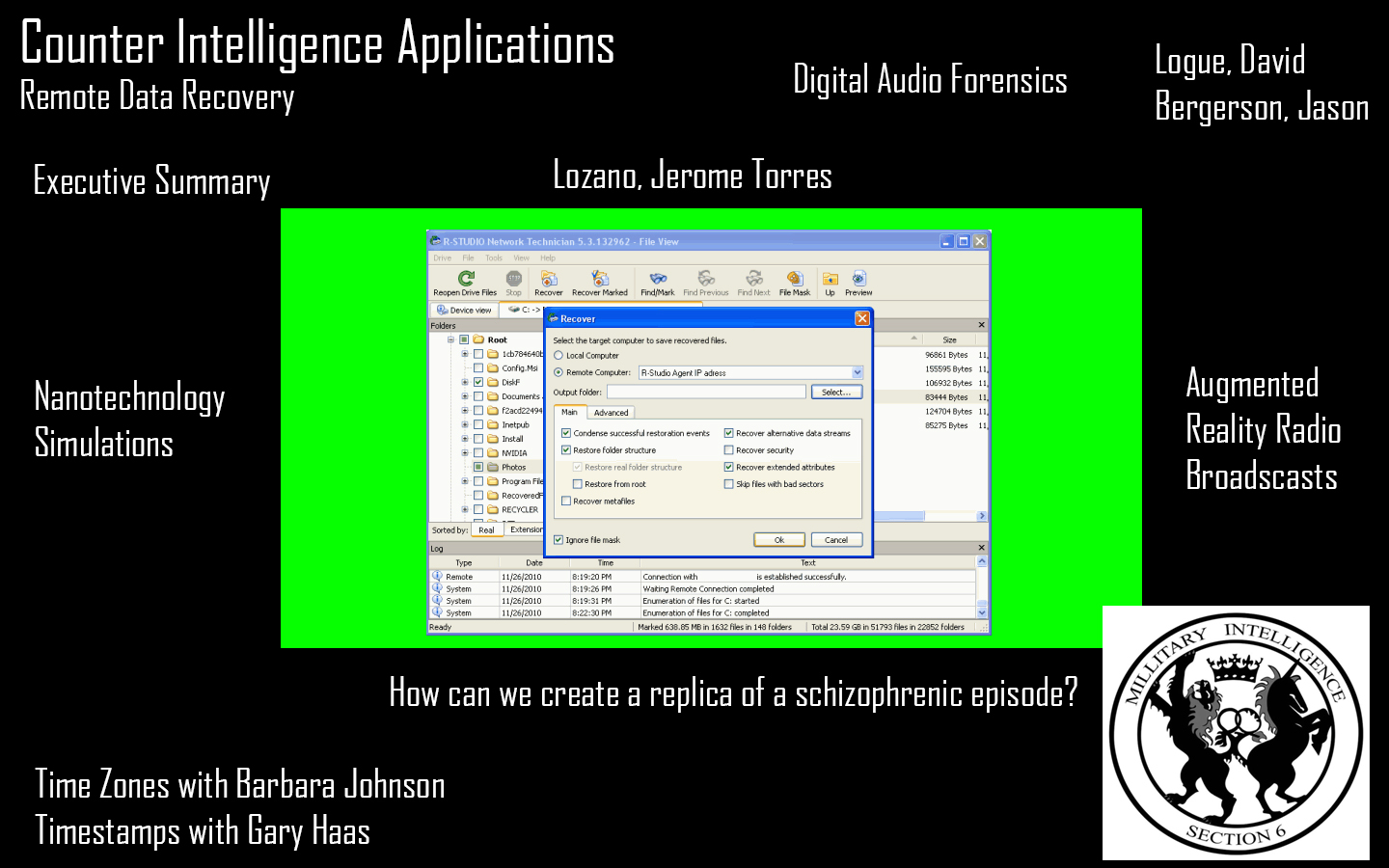The height and width of the screenshot is (868, 1389).
Task: Expand the DiskF folder tree node
Action: tap(465, 383)
